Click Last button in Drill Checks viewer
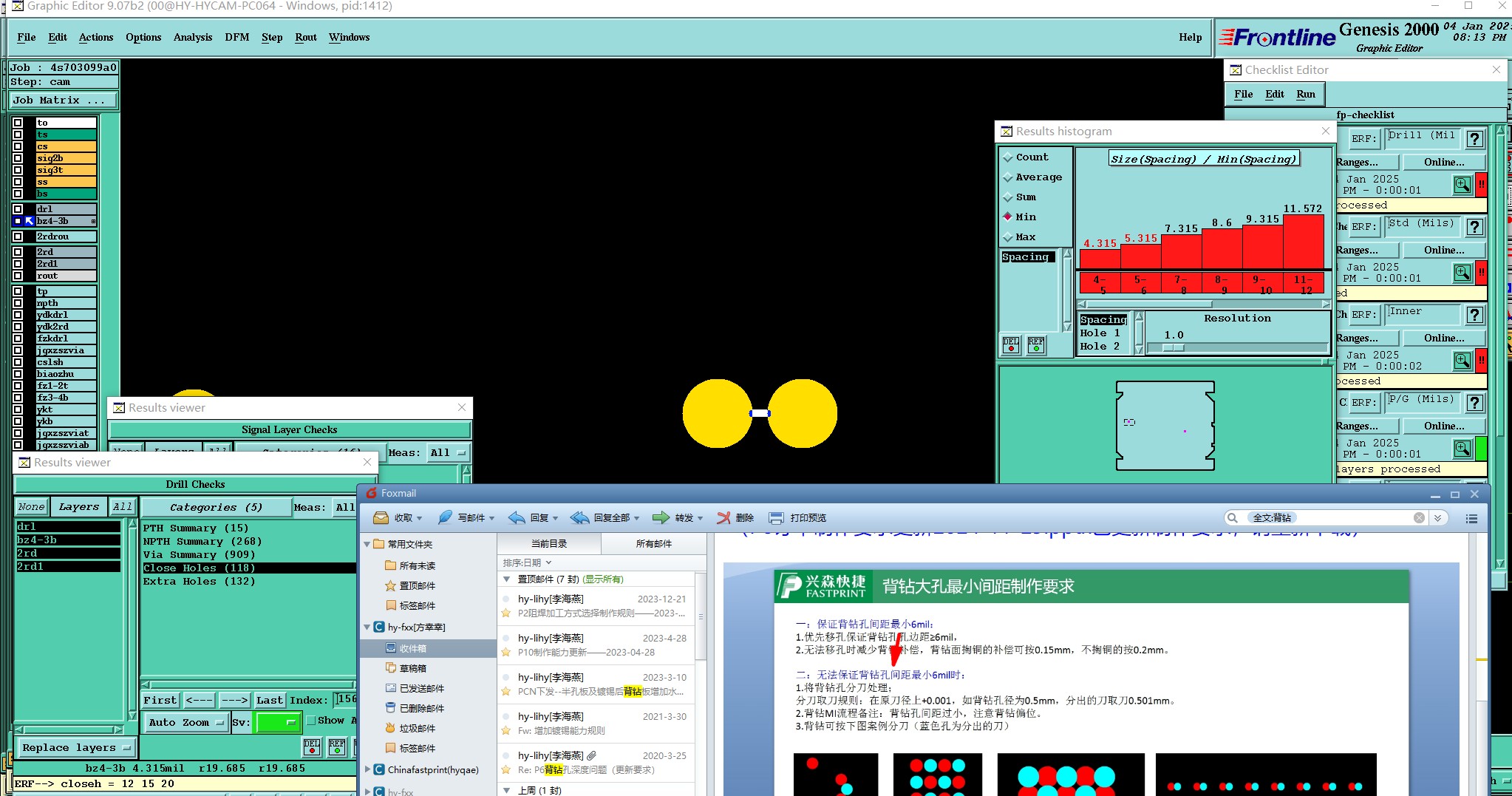 point(269,700)
